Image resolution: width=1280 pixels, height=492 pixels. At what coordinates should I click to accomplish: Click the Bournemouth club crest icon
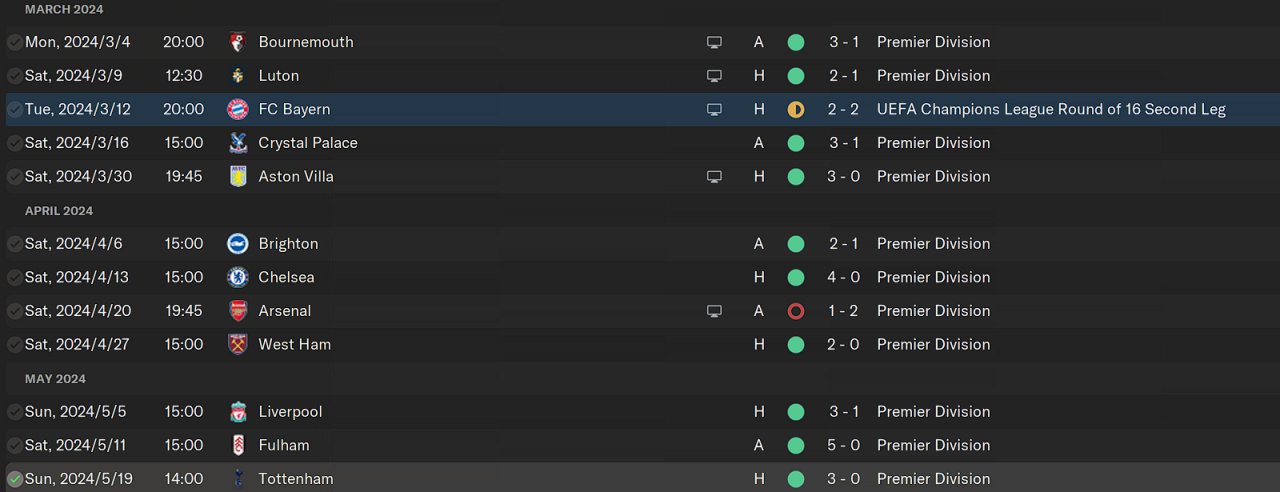(237, 42)
